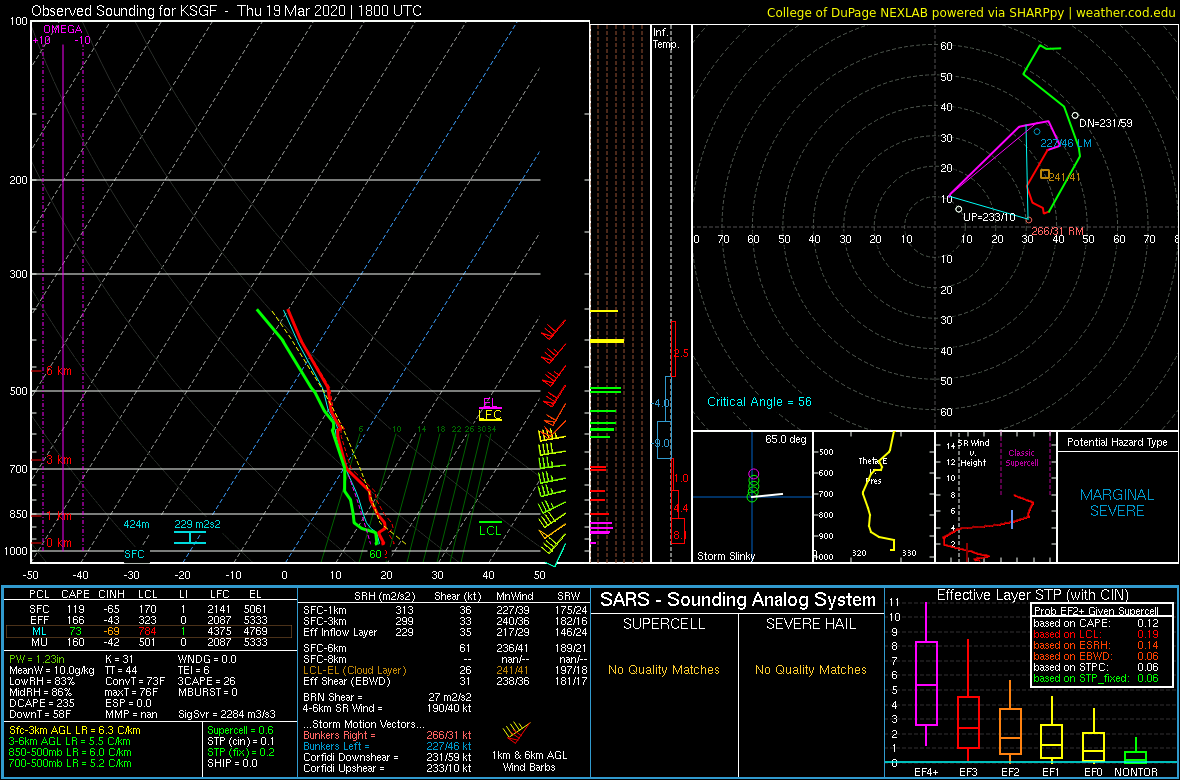This screenshot has width=1180, height=780.
Task: Select the SFC parcel row in table
Action: click(x=150, y=607)
